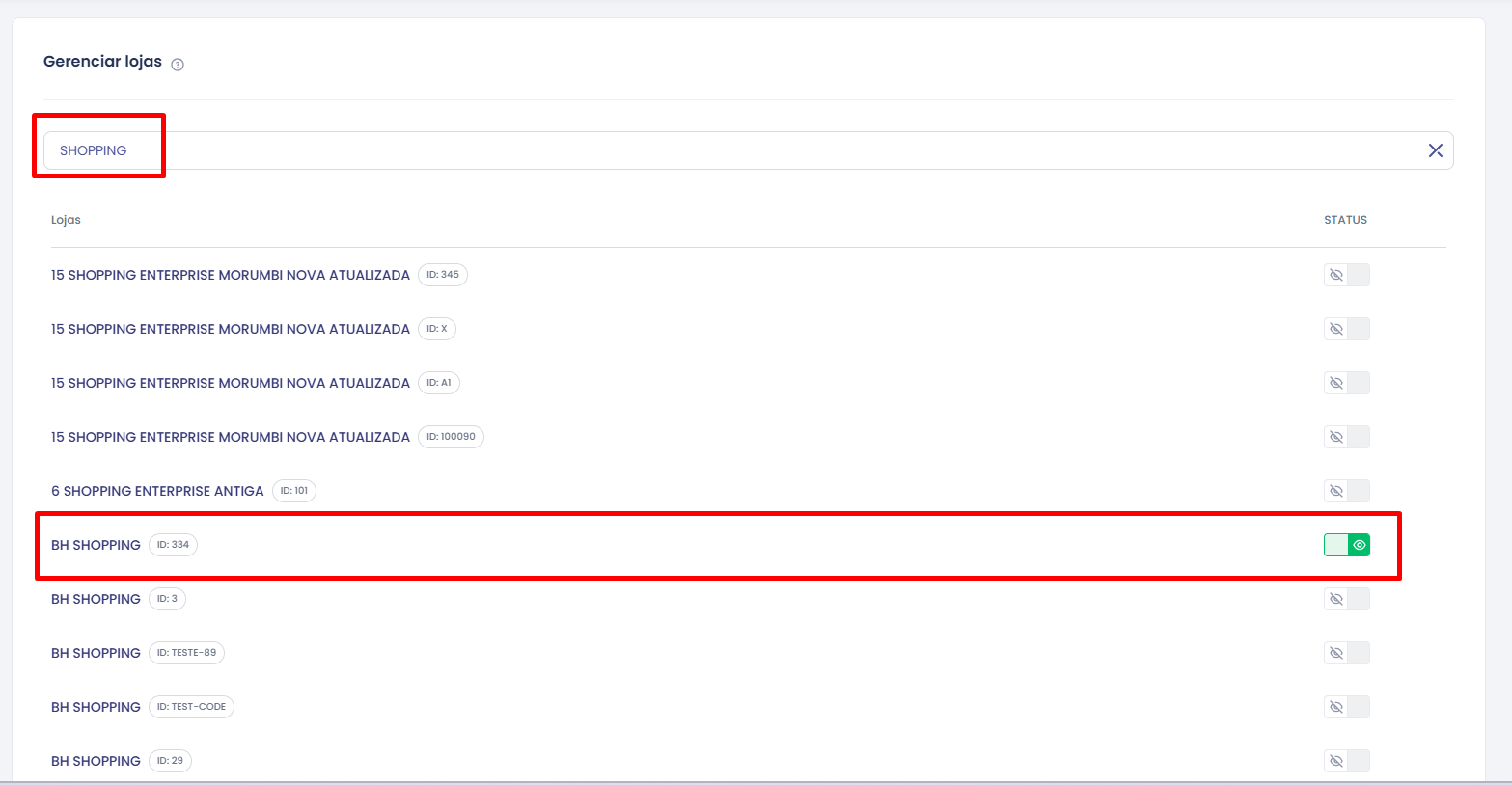Toggle status for BH SHOPPING ID: 3
This screenshot has width=1512, height=785.
[1346, 599]
